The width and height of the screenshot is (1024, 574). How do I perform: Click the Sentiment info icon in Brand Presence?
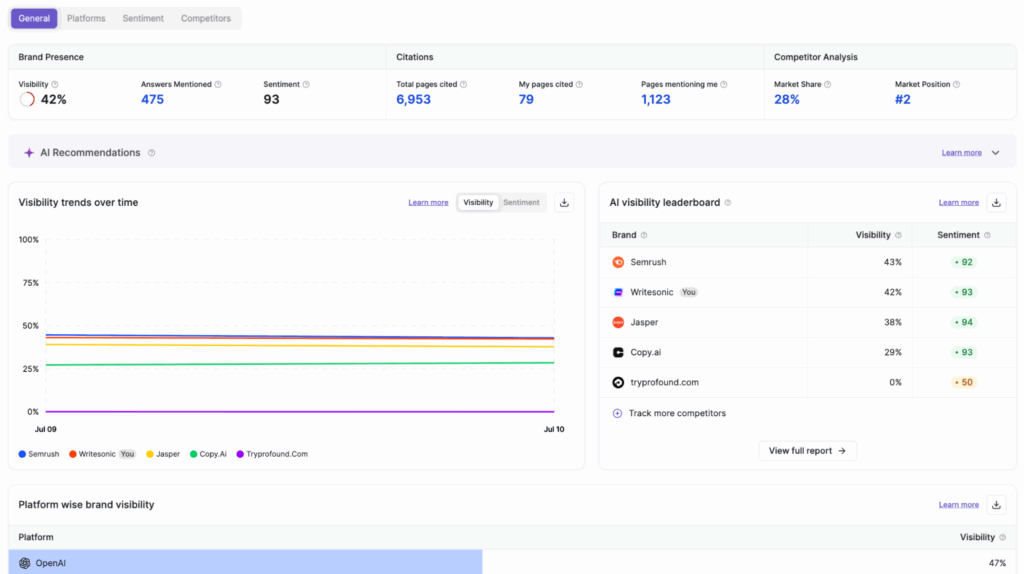click(306, 84)
